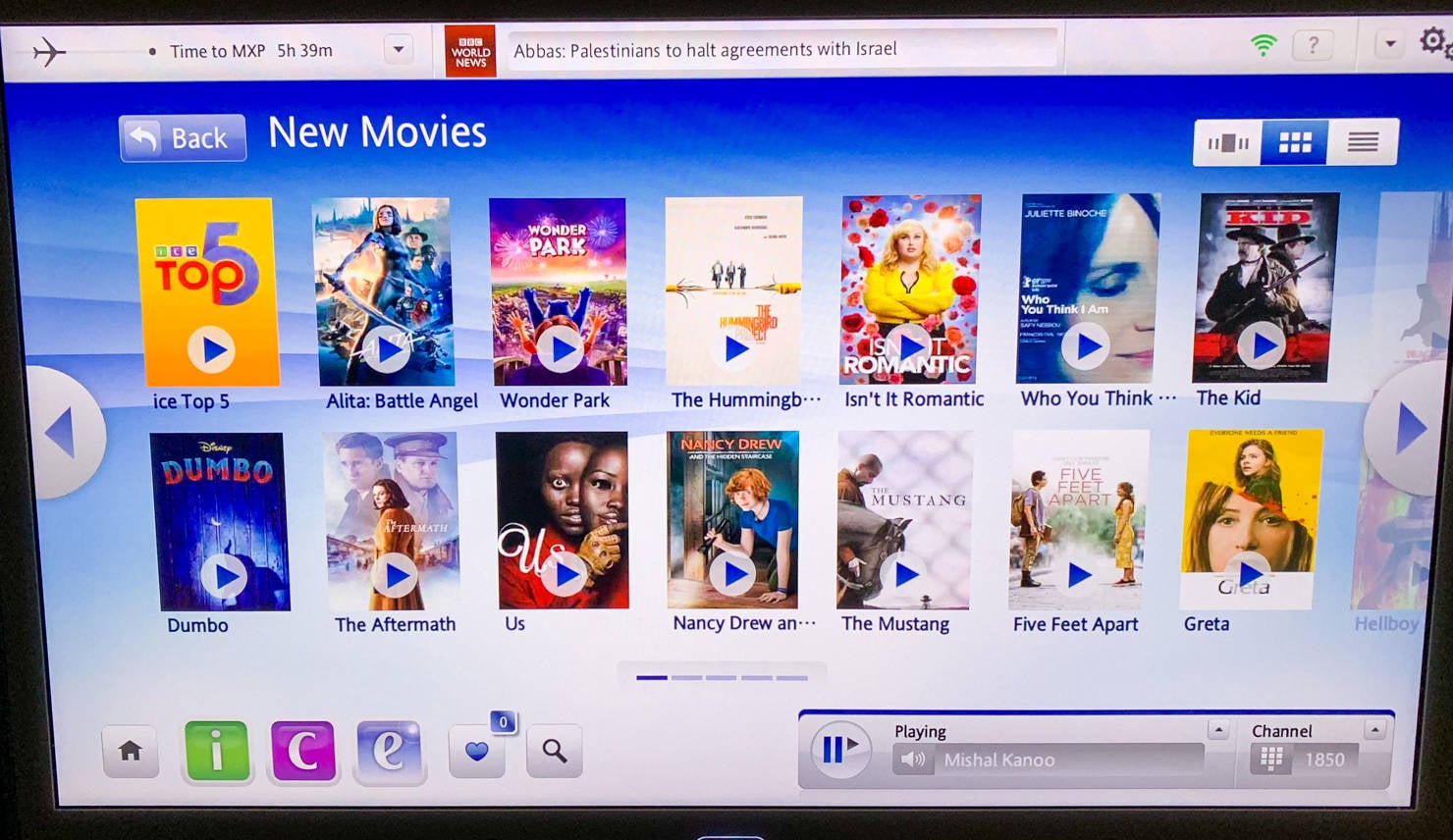The width and height of the screenshot is (1453, 840).
Task: Open the blue entertainment e icon
Action: click(x=390, y=752)
